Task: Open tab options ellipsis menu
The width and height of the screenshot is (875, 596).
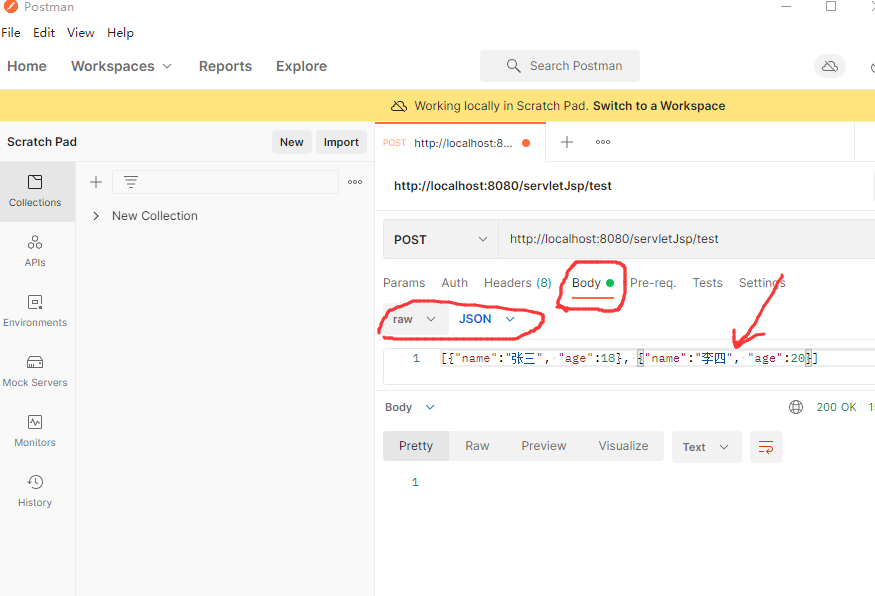Action: pos(603,142)
